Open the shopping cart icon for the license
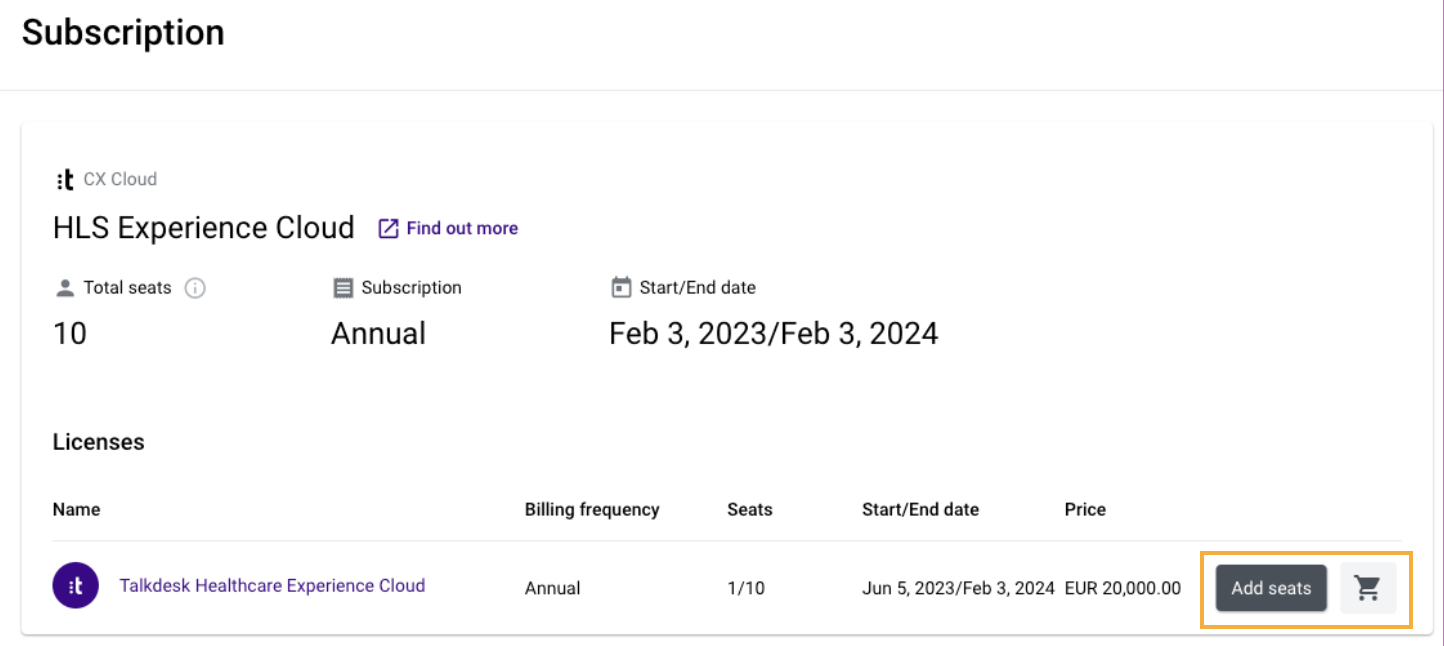 (x=1369, y=588)
